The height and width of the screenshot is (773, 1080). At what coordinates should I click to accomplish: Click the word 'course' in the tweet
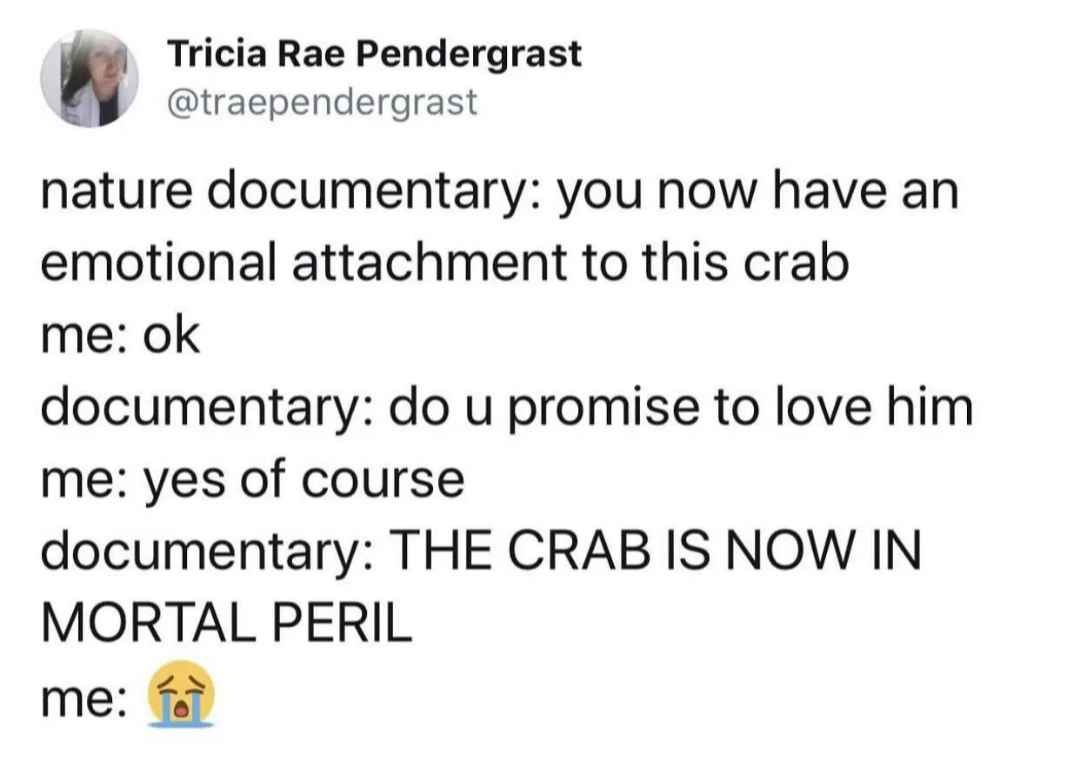click(384, 482)
